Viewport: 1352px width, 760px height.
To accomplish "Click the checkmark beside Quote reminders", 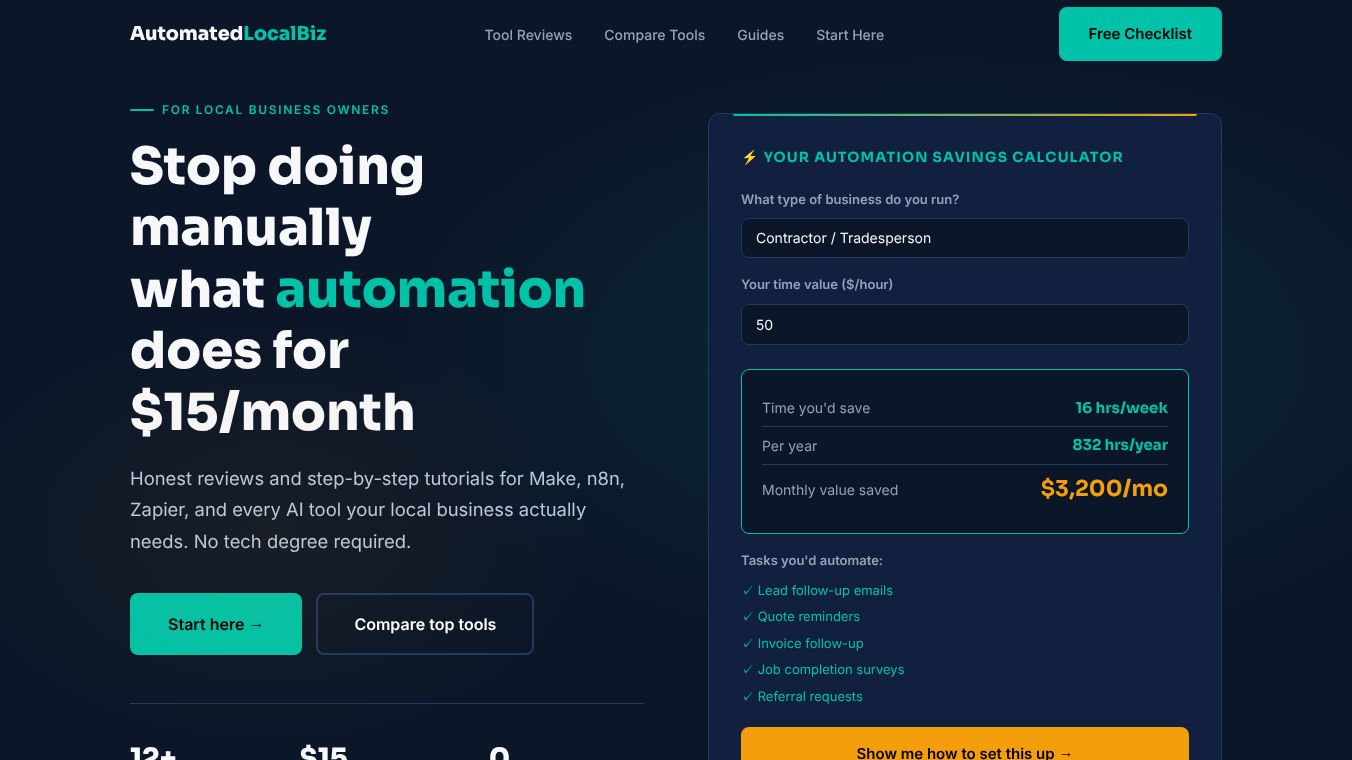I will click(x=747, y=617).
